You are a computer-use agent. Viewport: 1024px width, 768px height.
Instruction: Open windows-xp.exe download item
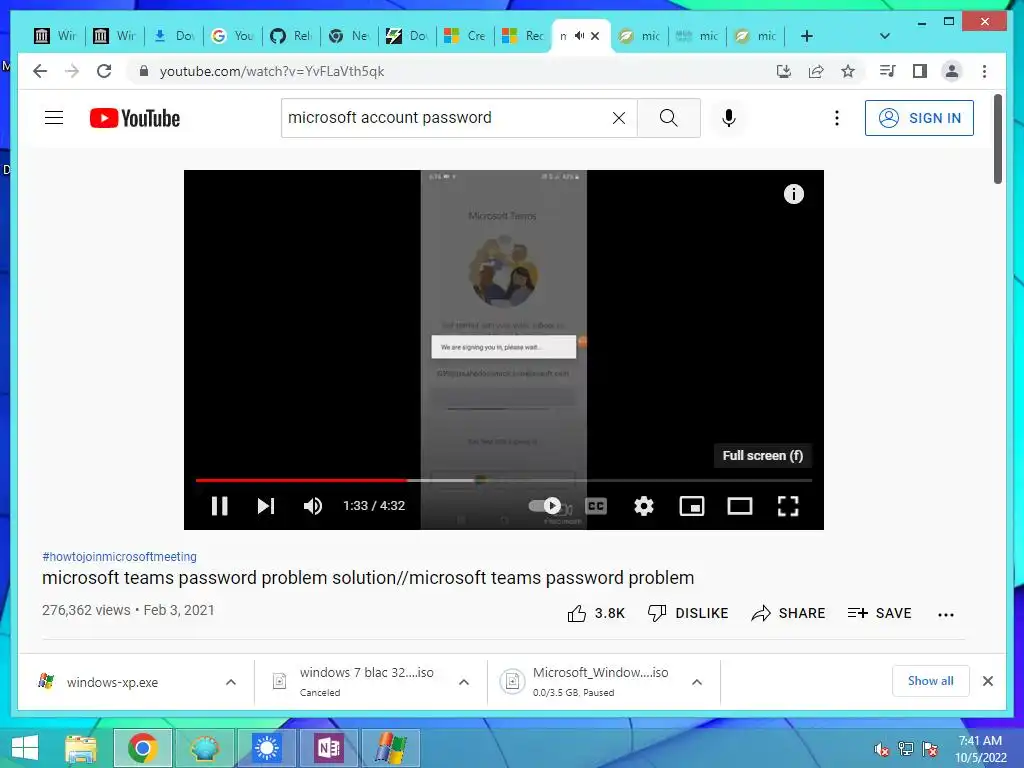point(112,682)
